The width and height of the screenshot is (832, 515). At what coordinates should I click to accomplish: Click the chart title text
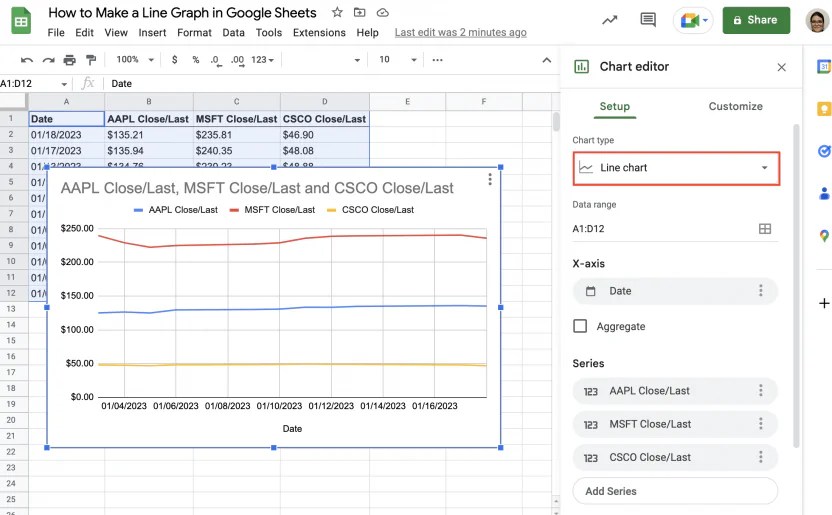pos(257,188)
